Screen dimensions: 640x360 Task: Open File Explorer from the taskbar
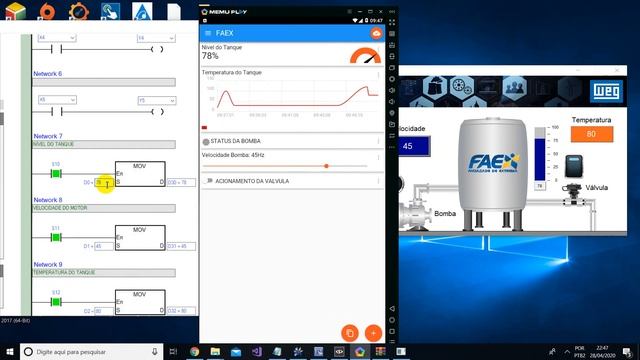click(215, 351)
